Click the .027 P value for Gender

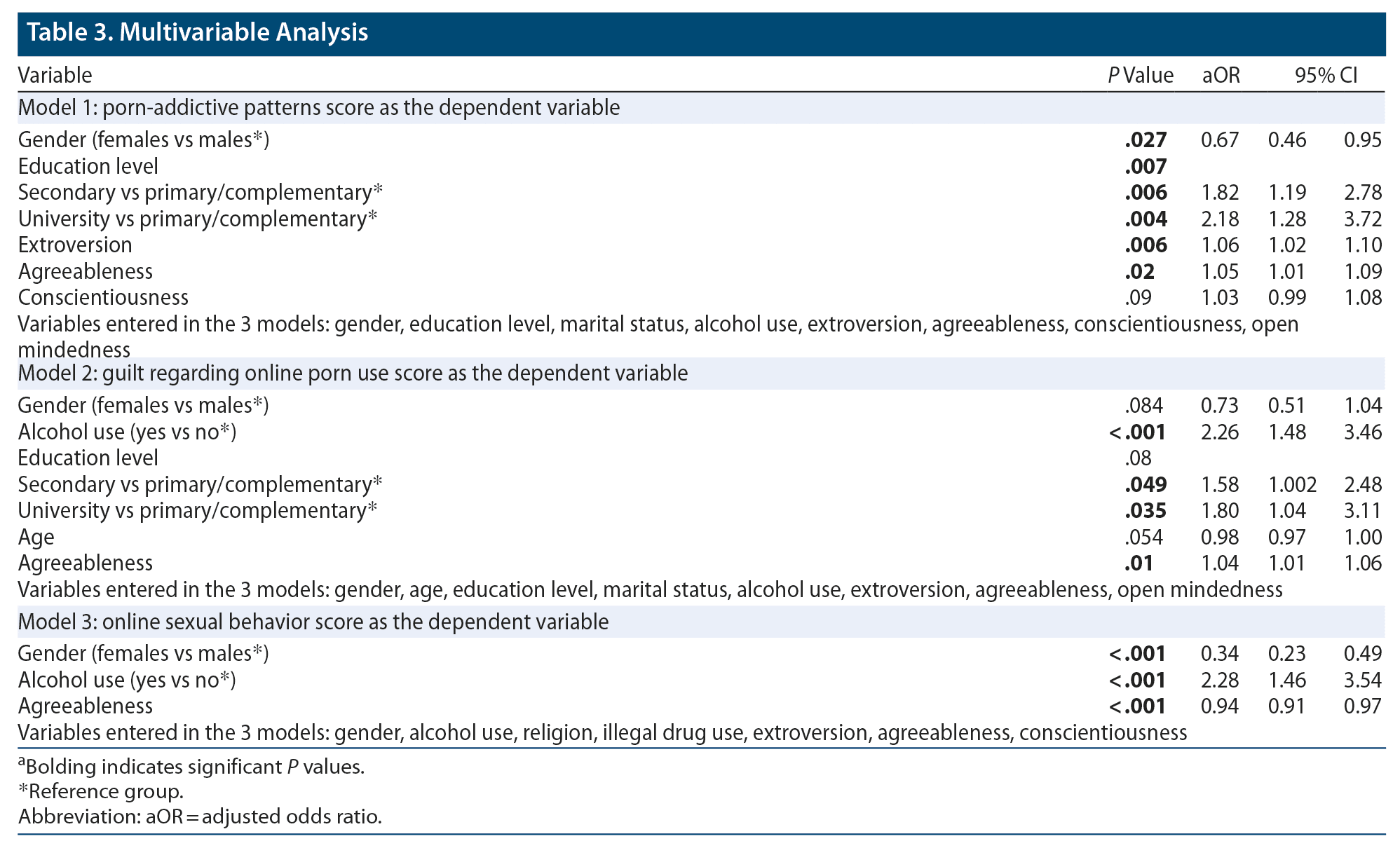point(1146,140)
